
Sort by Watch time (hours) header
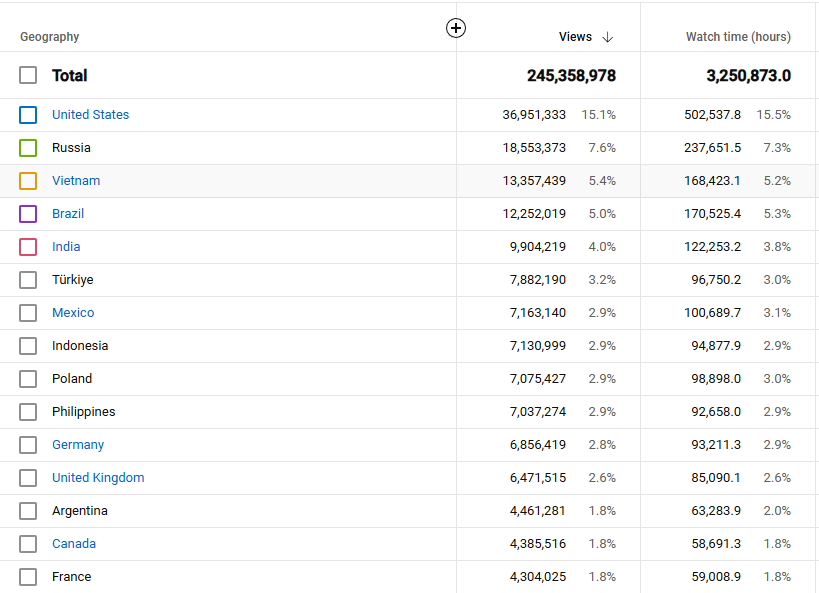[738, 37]
